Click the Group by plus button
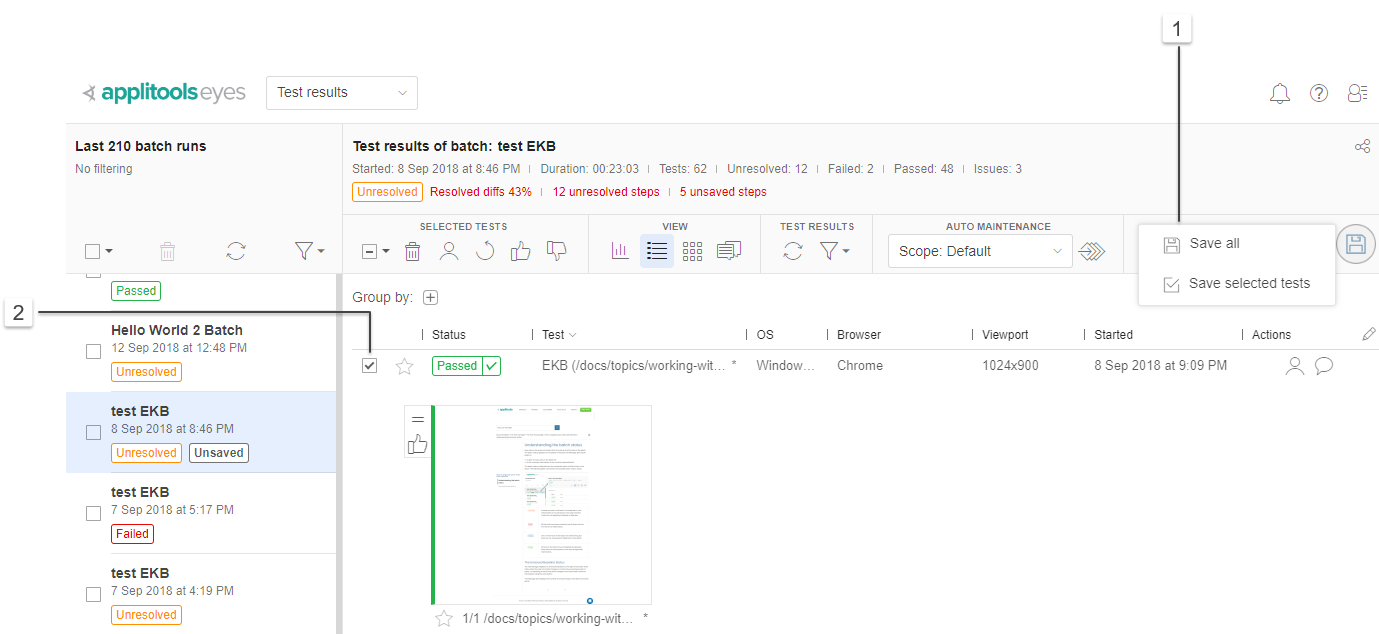The image size is (1379, 634). (x=430, y=297)
